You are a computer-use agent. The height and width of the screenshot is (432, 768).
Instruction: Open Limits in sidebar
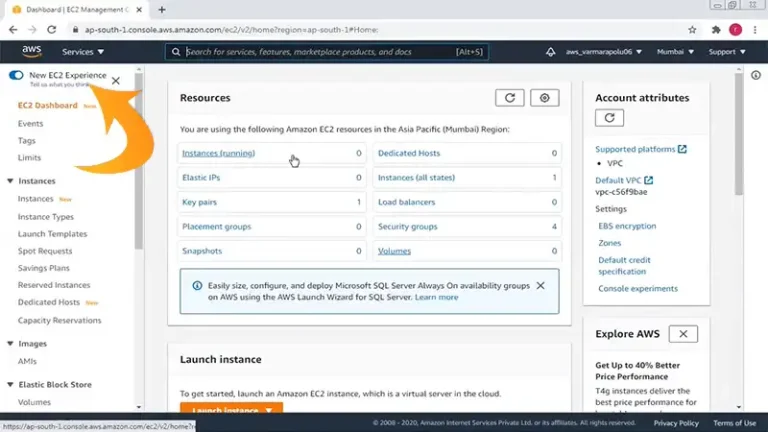(29, 158)
